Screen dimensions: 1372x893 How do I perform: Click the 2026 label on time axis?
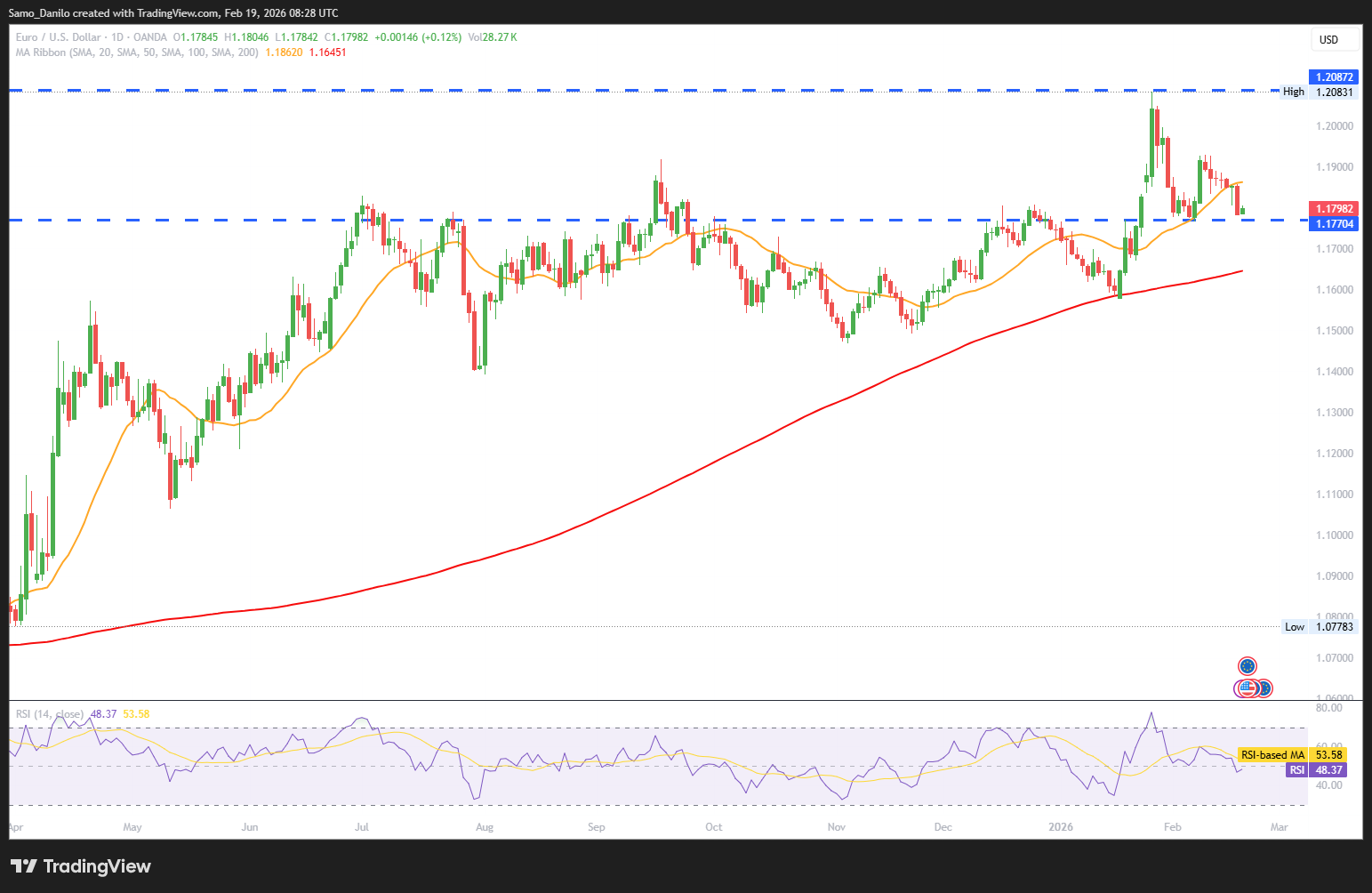pyautogui.click(x=1060, y=827)
